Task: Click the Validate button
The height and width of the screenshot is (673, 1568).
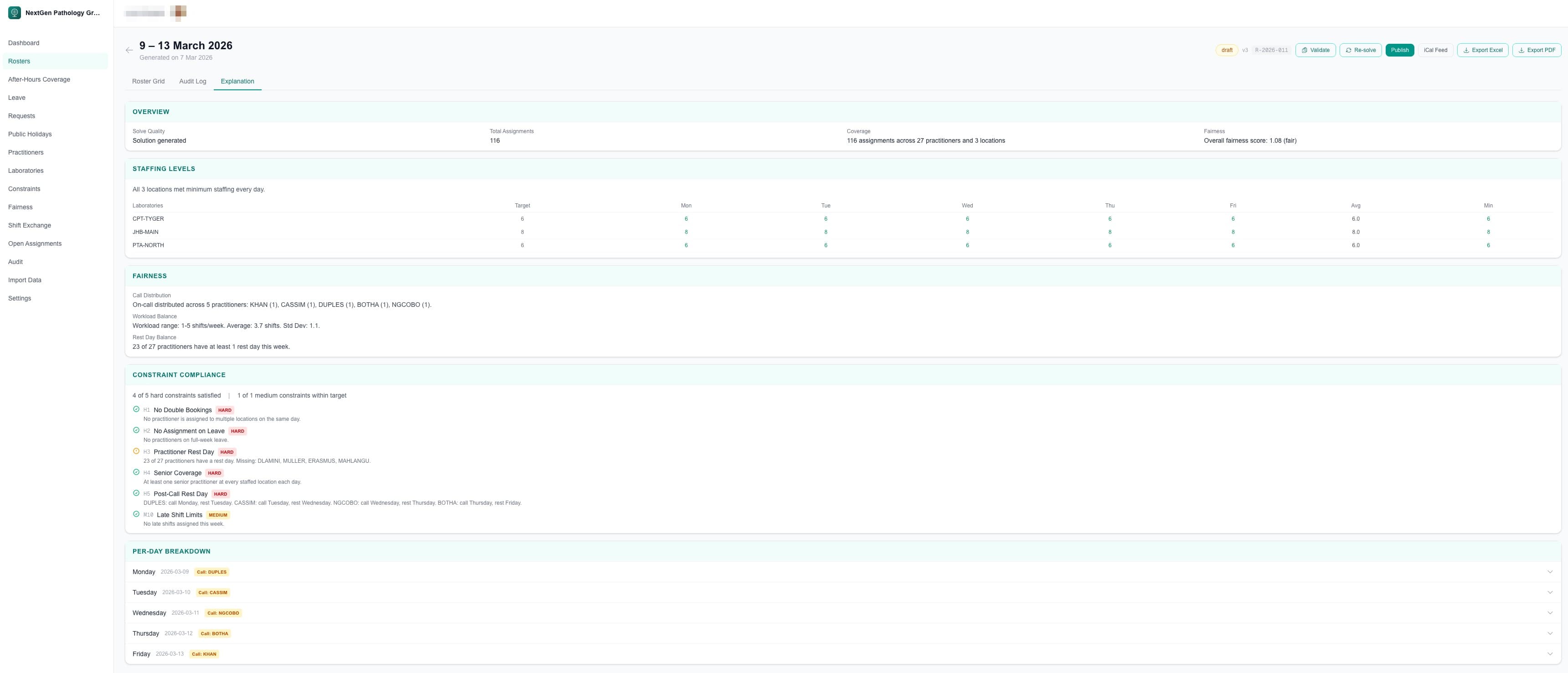Action: coord(1315,51)
